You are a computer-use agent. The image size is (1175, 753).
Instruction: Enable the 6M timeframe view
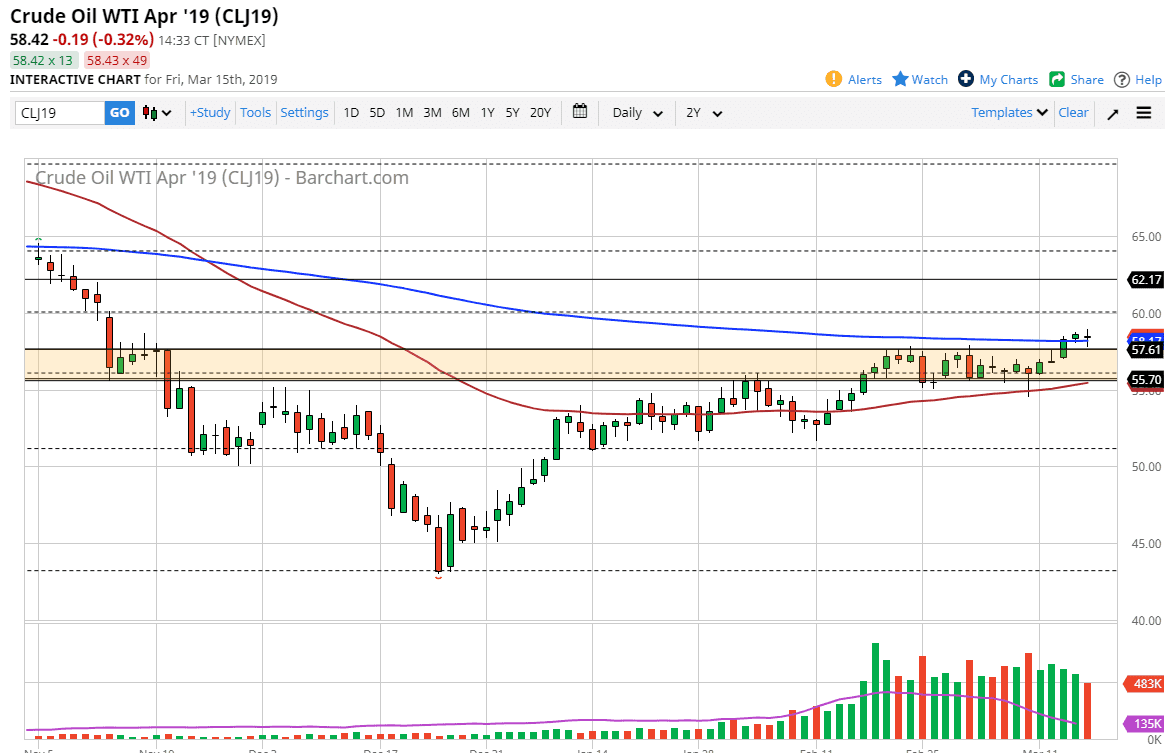tap(460, 113)
